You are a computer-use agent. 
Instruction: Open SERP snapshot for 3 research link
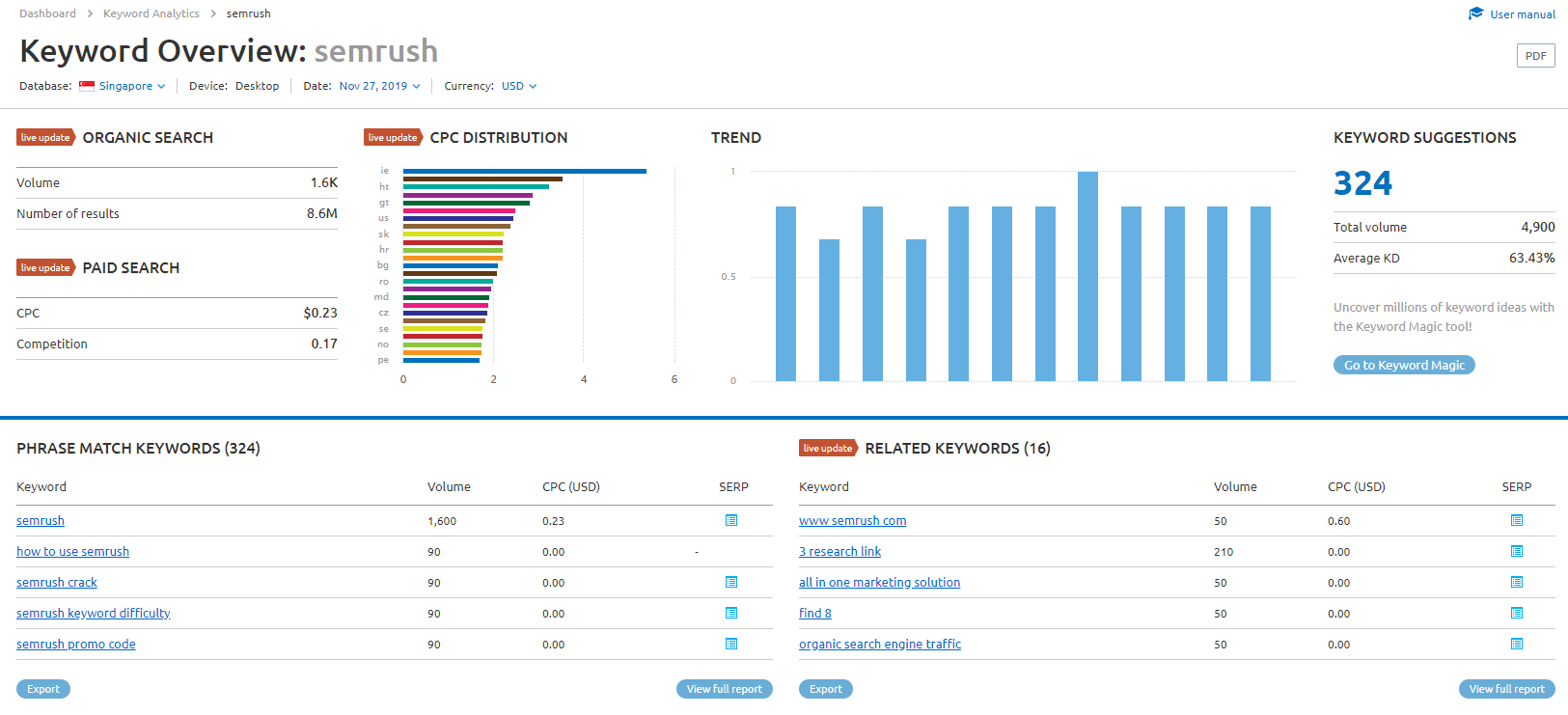1517,552
